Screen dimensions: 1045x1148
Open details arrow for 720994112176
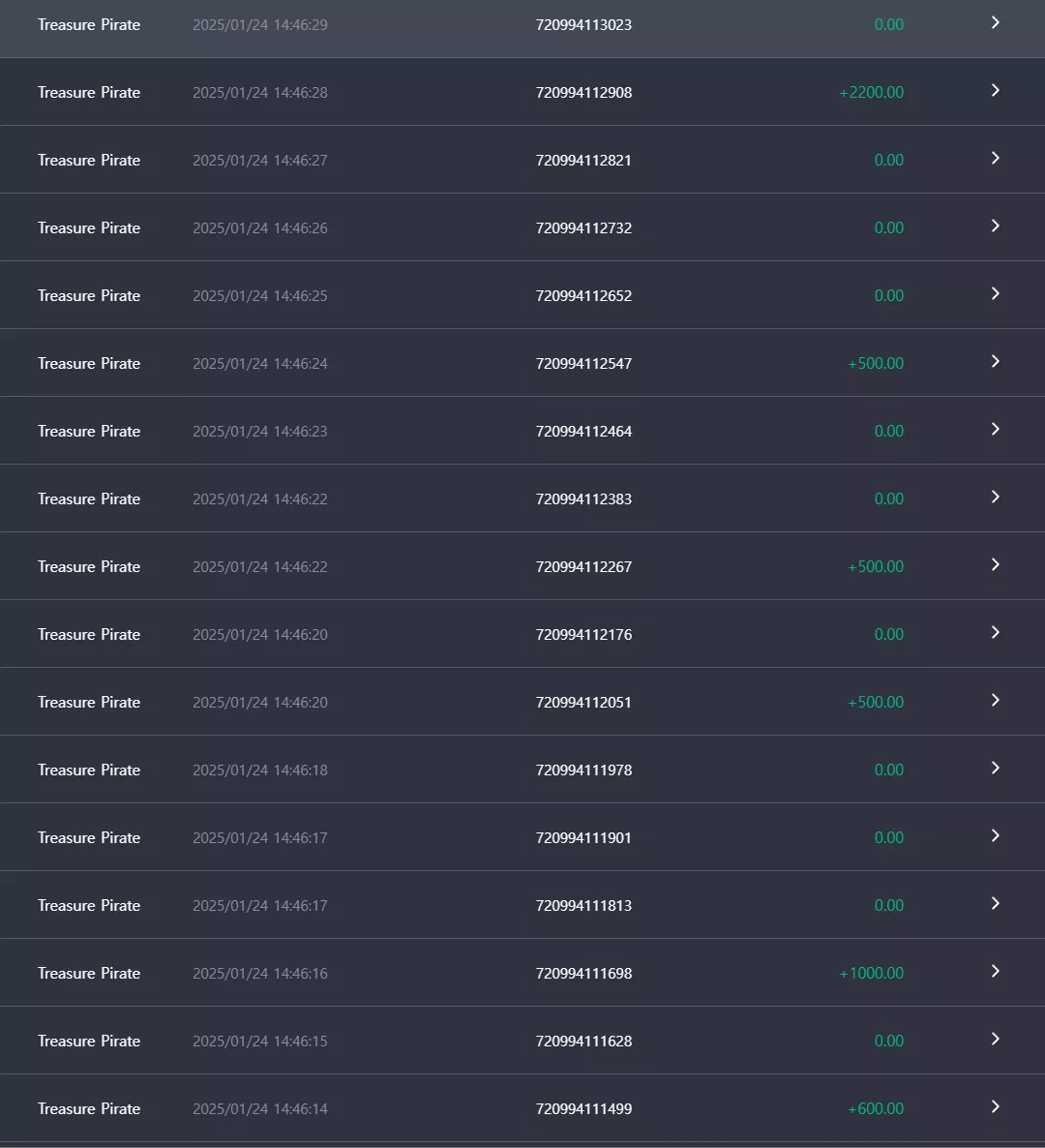pos(996,633)
